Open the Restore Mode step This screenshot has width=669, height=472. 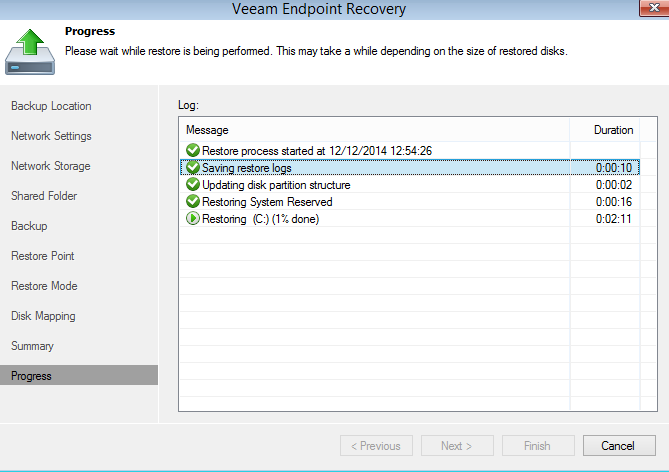coord(44,286)
